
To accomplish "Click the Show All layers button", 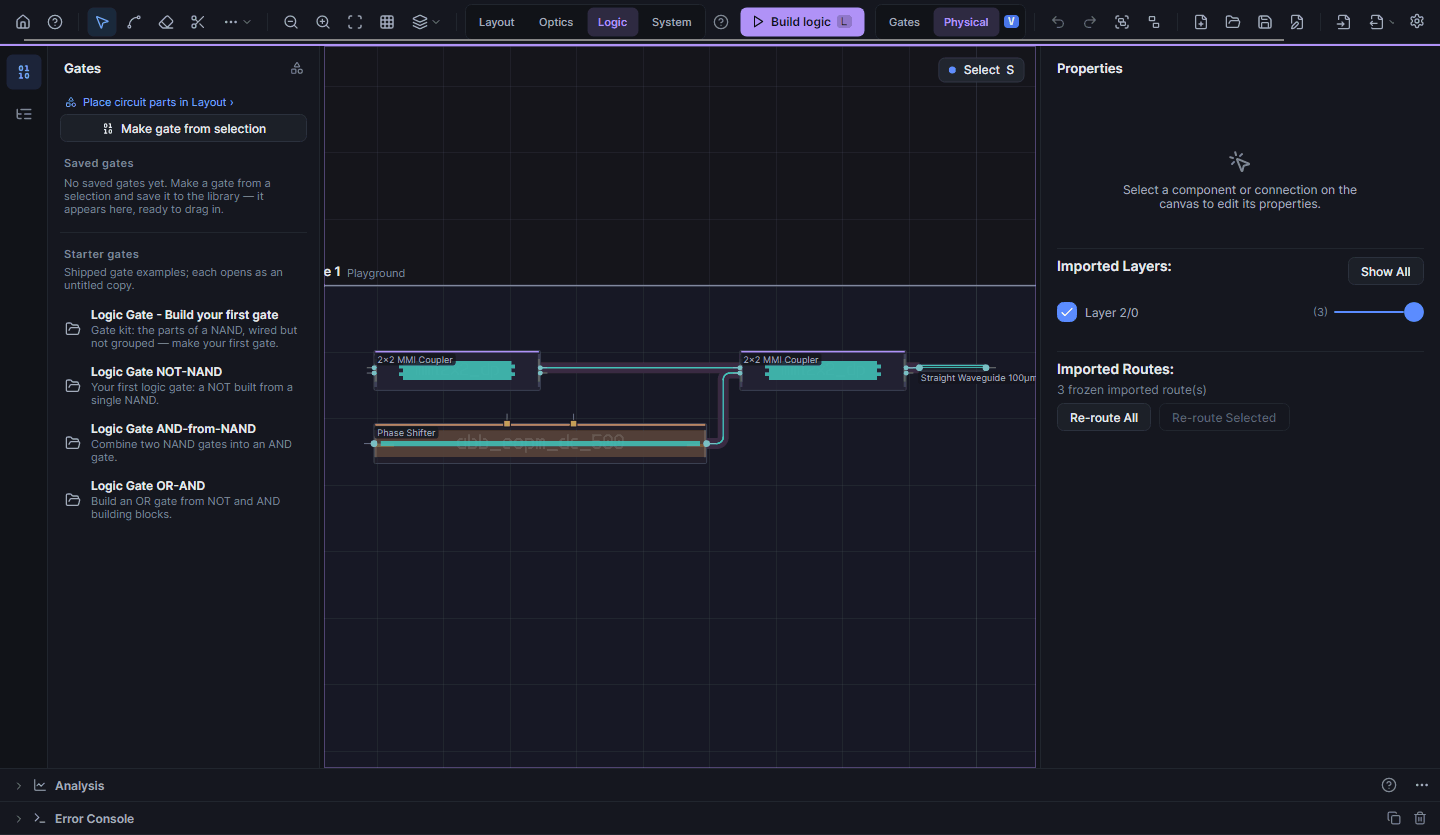I will click(1385, 271).
